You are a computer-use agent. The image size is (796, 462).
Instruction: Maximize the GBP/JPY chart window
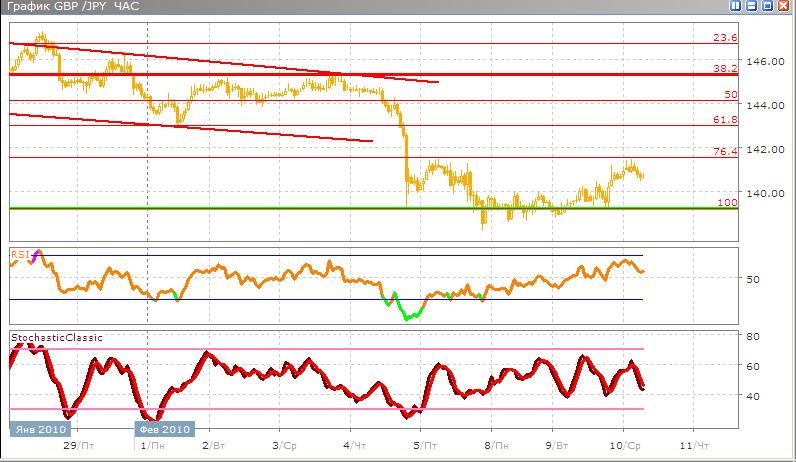(x=768, y=6)
